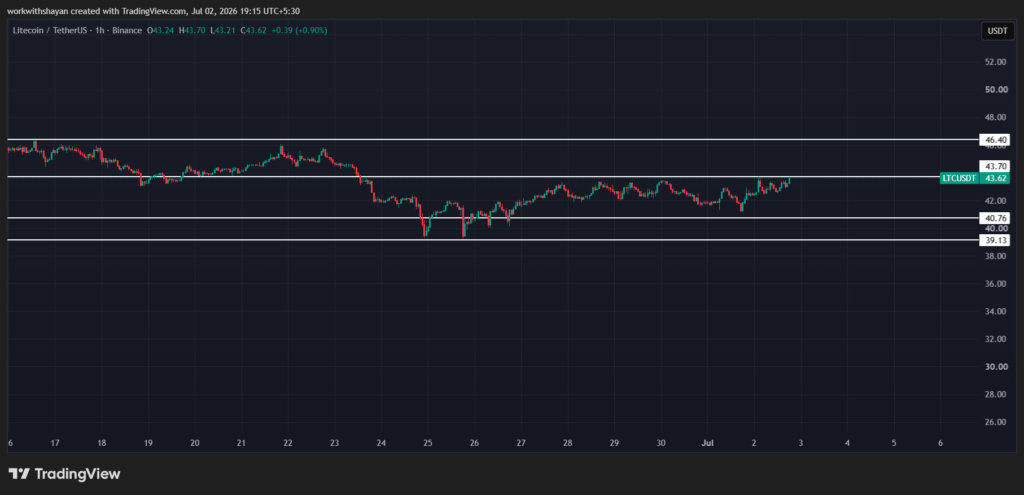Click date 20 on the time axis
The width and height of the screenshot is (1024, 495).
point(195,443)
